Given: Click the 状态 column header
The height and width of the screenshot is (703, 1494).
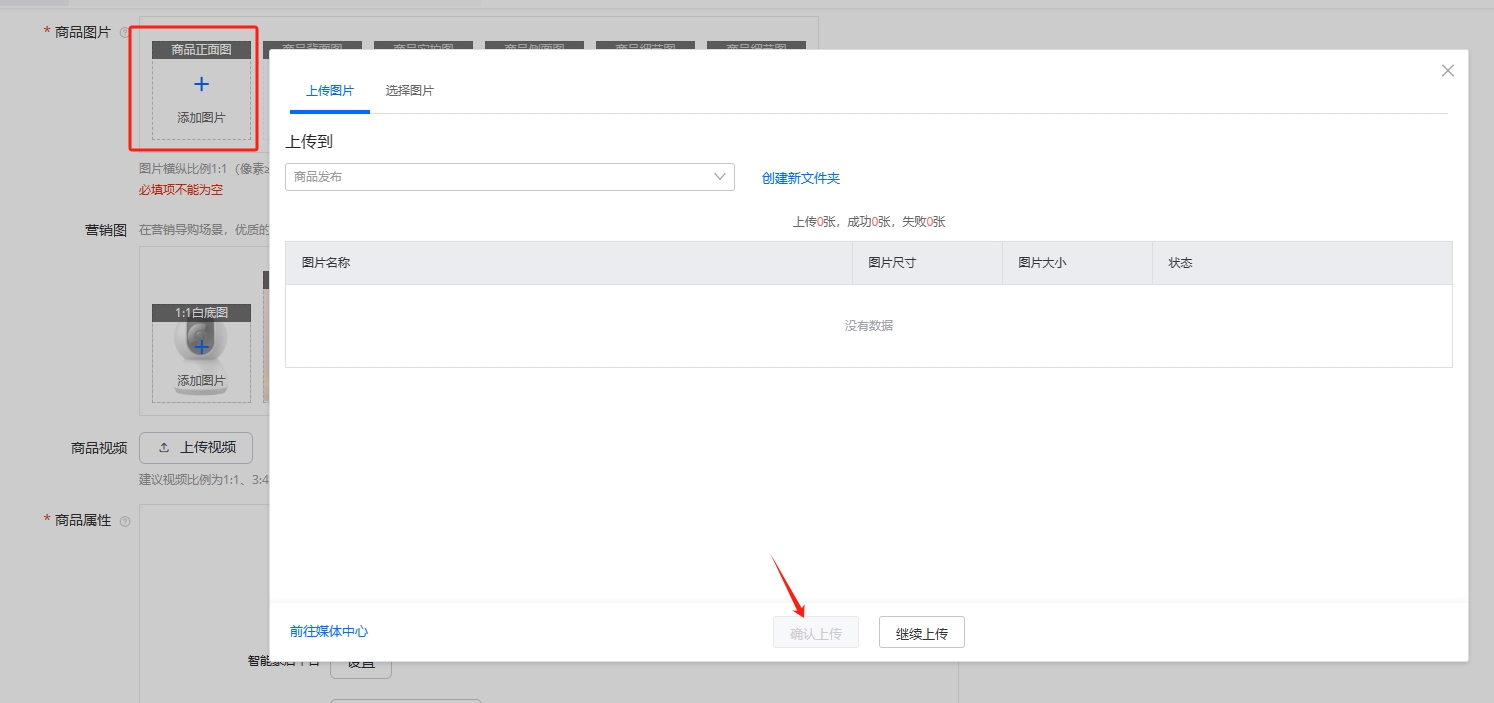Looking at the screenshot, I should pyautogui.click(x=1180, y=263).
